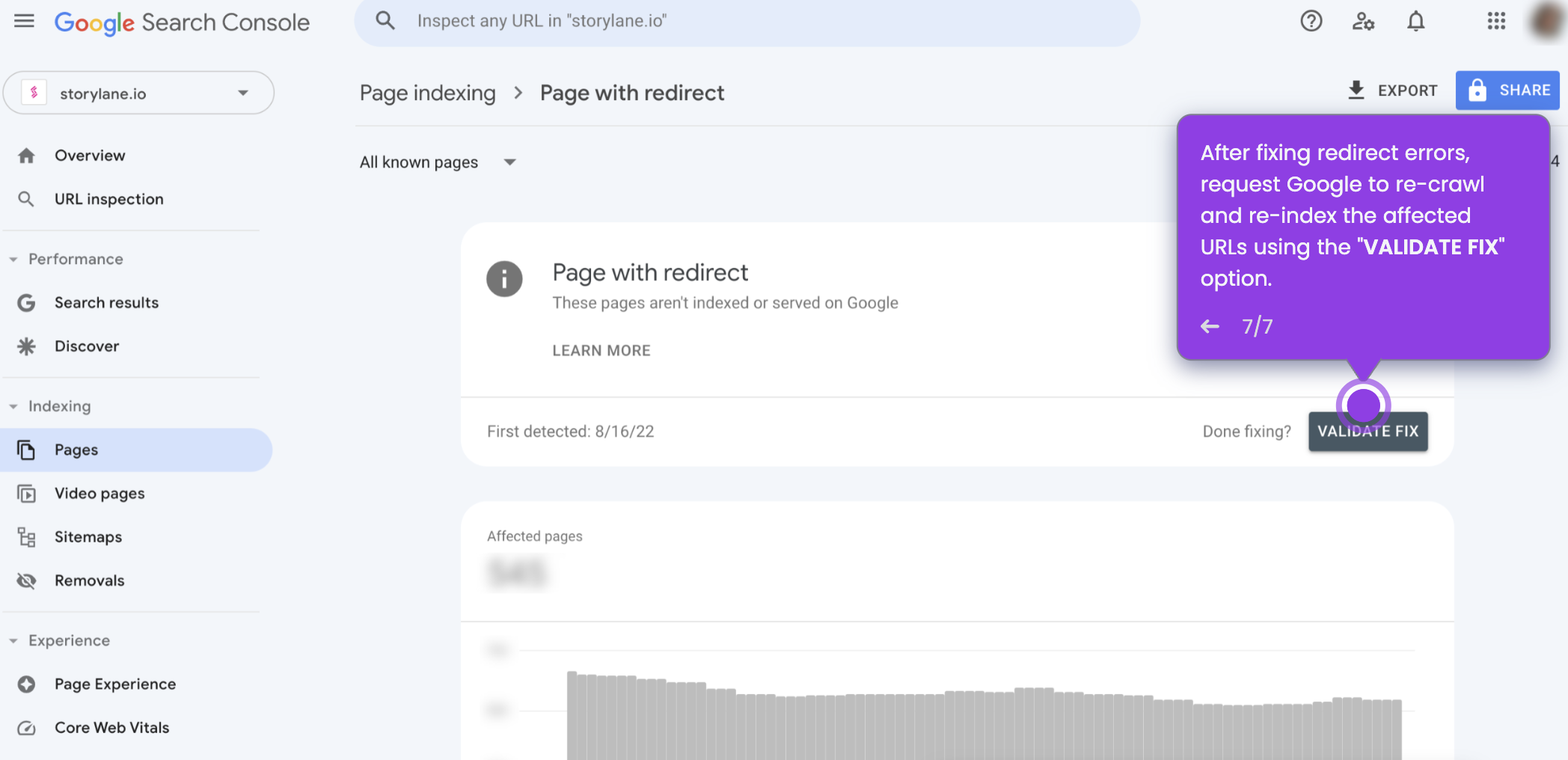Open URL inspection from the sidebar
Viewport: 1568px width, 760px height.
click(x=108, y=198)
